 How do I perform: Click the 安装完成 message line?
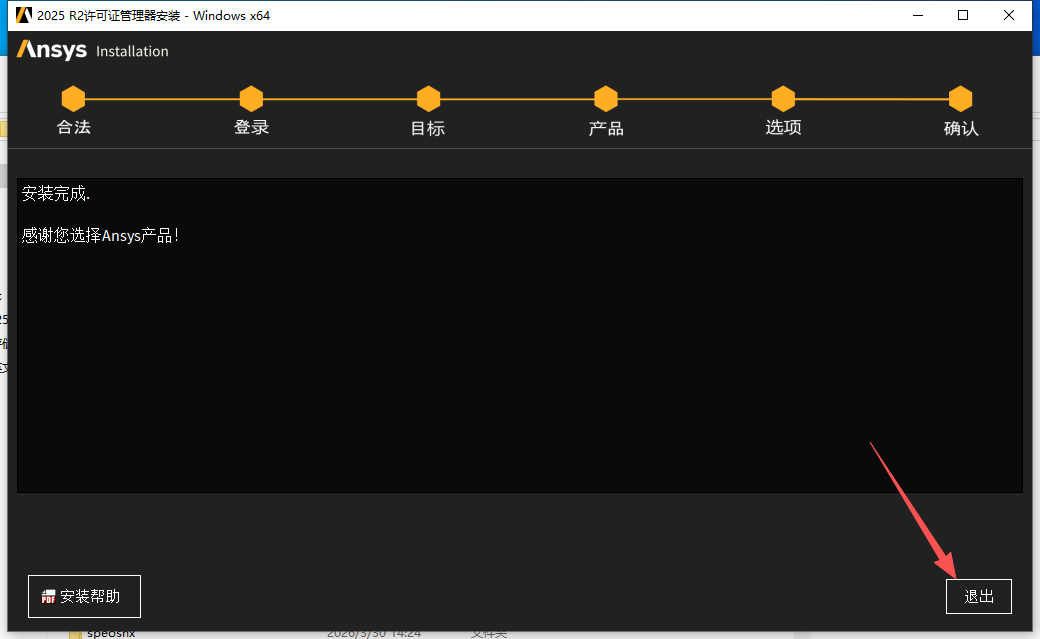pos(56,194)
